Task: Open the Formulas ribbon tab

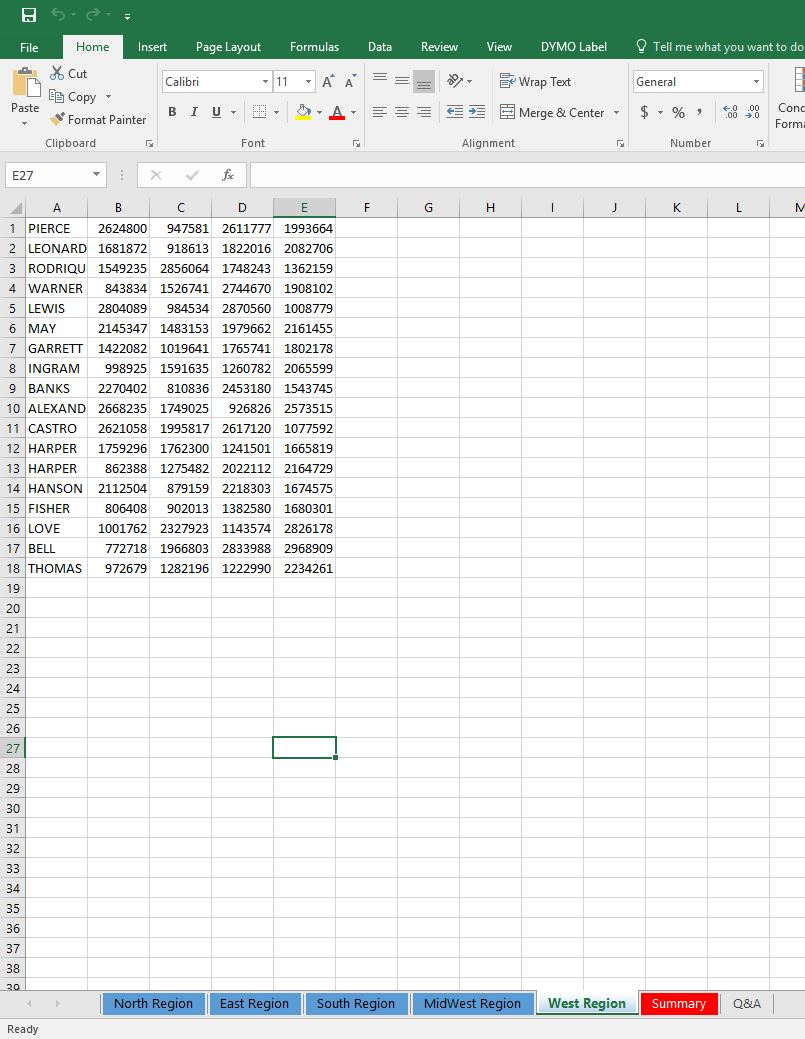Action: point(314,46)
